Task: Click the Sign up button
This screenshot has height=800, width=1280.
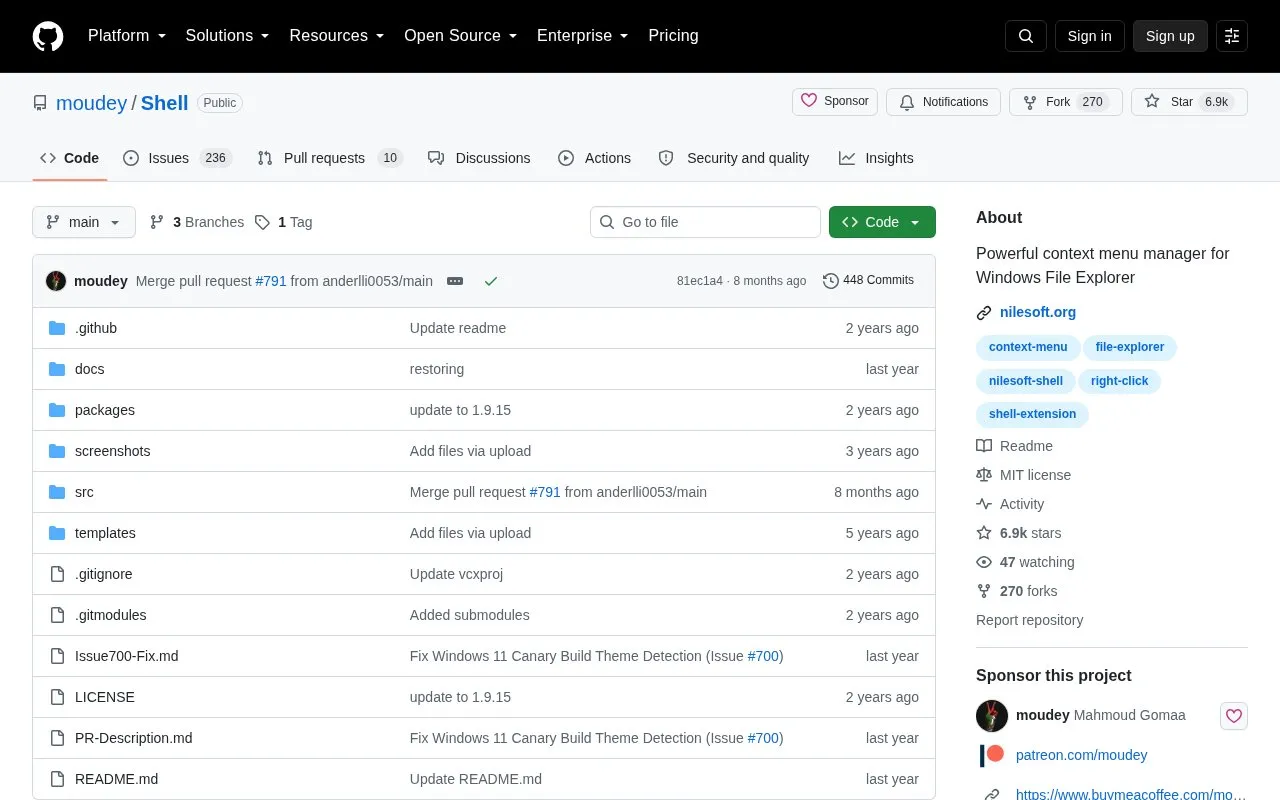Action: click(1170, 36)
